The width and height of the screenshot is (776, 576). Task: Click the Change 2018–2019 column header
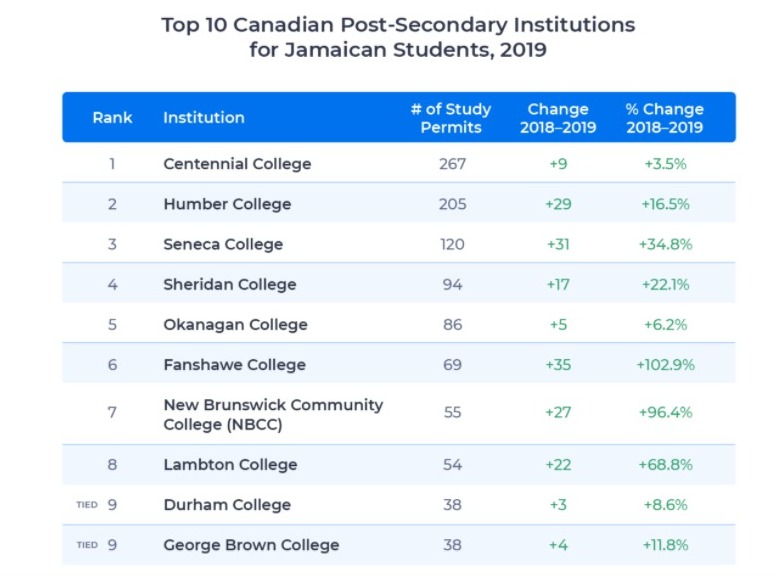point(558,118)
